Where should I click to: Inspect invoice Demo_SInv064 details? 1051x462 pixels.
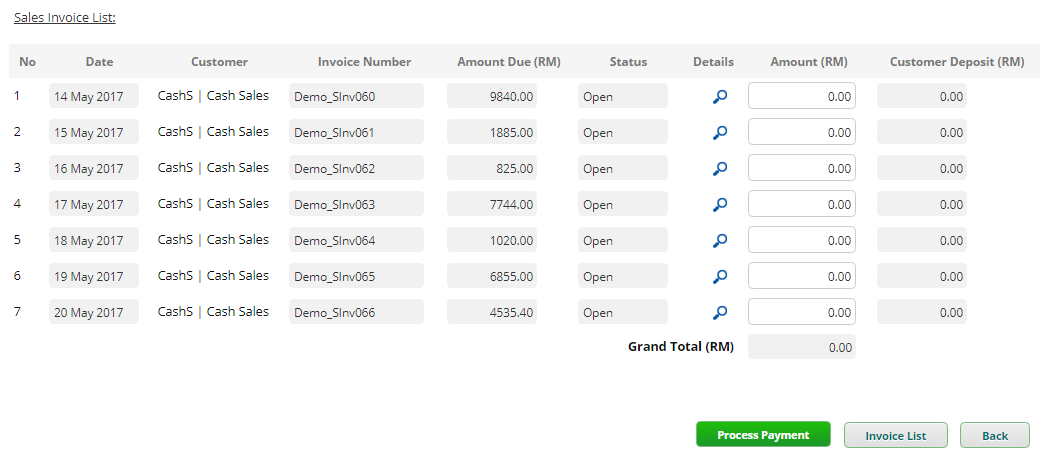[x=719, y=241]
